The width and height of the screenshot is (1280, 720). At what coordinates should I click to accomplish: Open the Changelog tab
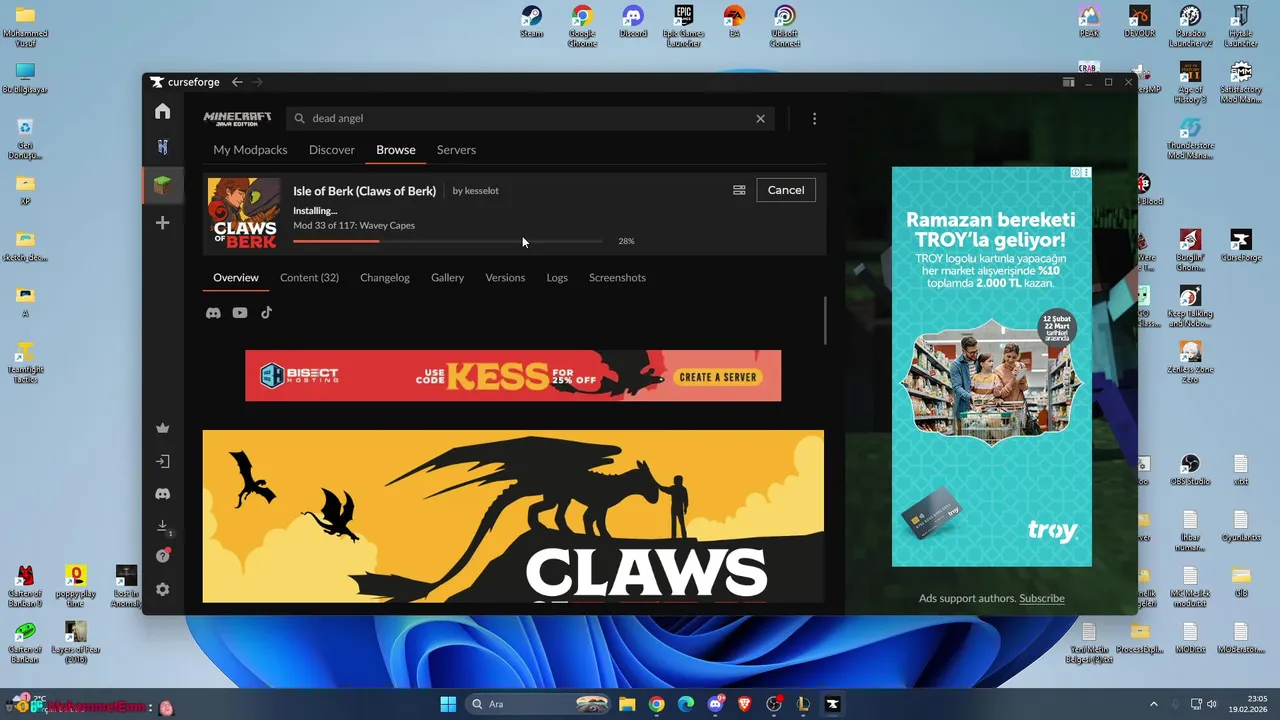[x=385, y=278]
